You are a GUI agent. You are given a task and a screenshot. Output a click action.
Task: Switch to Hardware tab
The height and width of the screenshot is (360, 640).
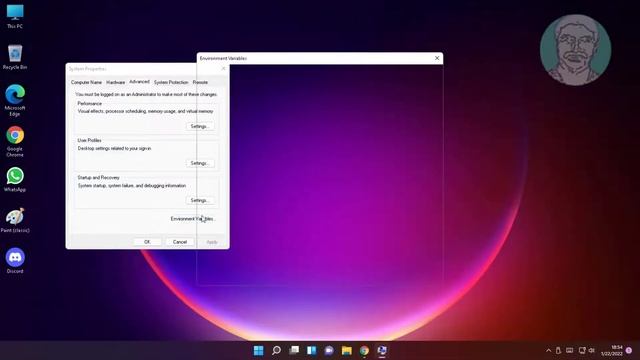coord(116,82)
